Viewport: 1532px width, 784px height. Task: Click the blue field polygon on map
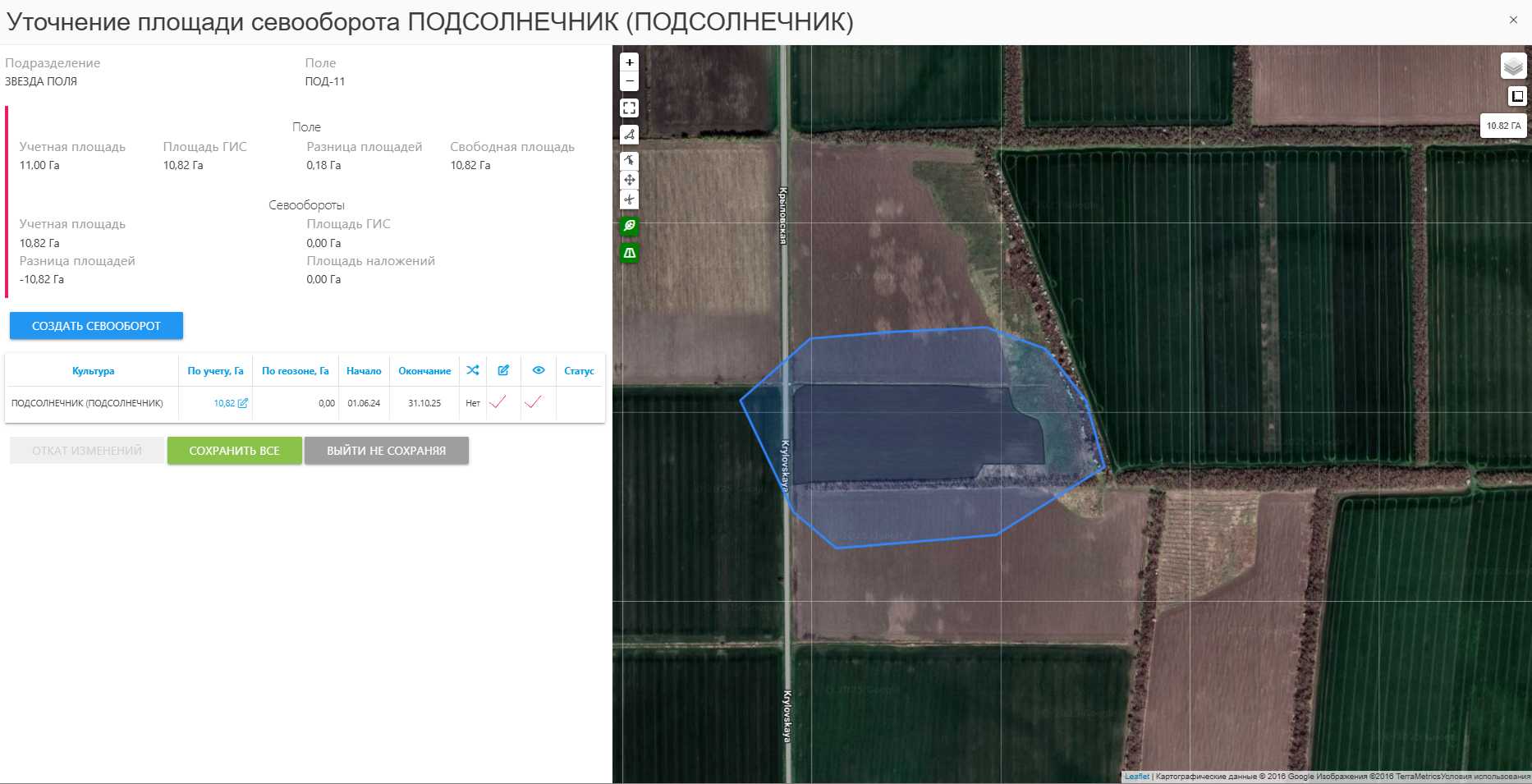tap(903, 435)
